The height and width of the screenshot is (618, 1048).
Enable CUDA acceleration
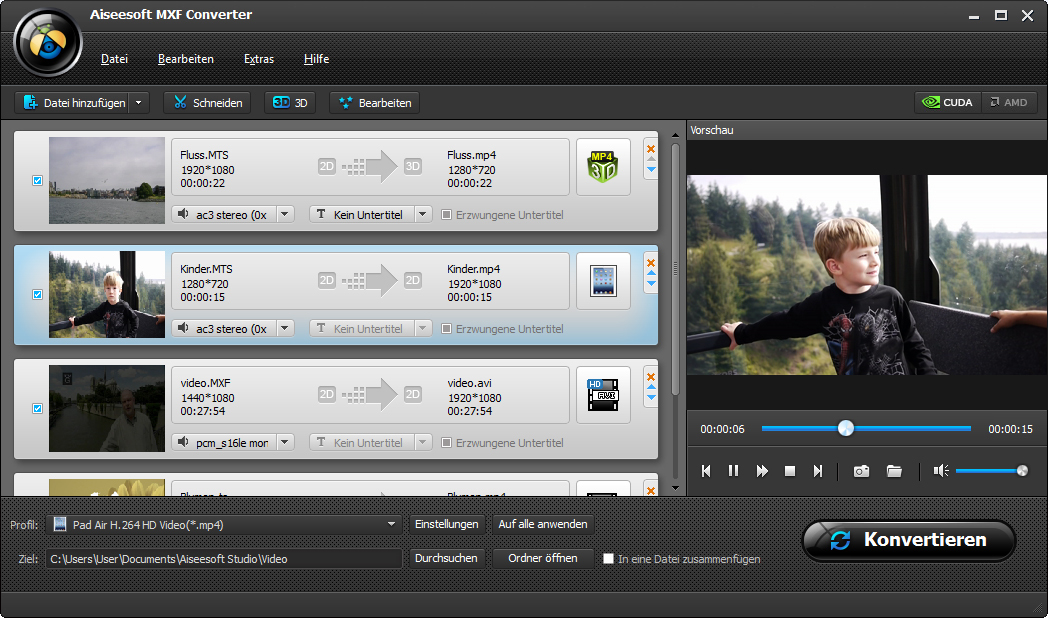coord(948,102)
